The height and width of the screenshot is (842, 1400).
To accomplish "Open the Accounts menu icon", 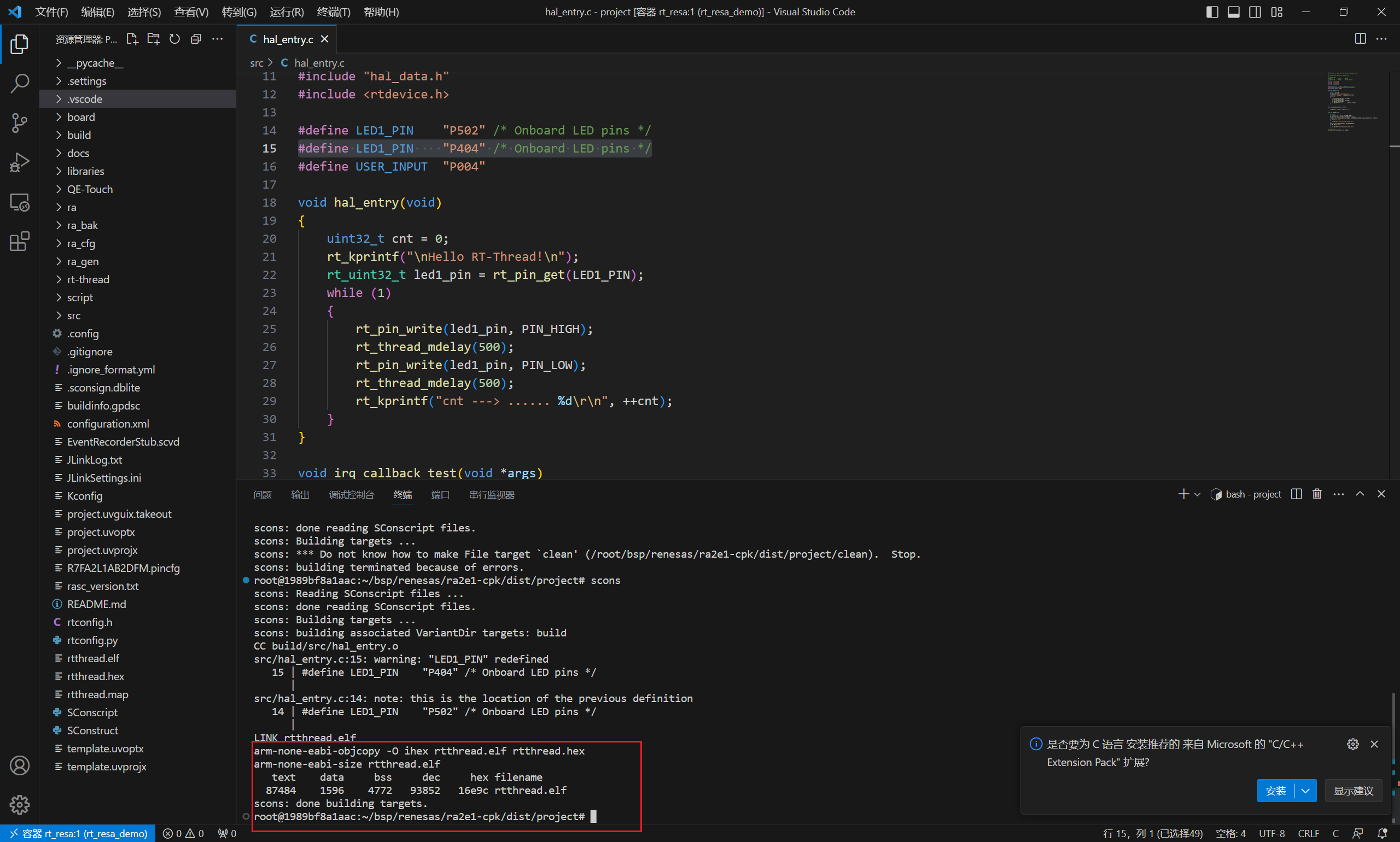I will tap(19, 765).
